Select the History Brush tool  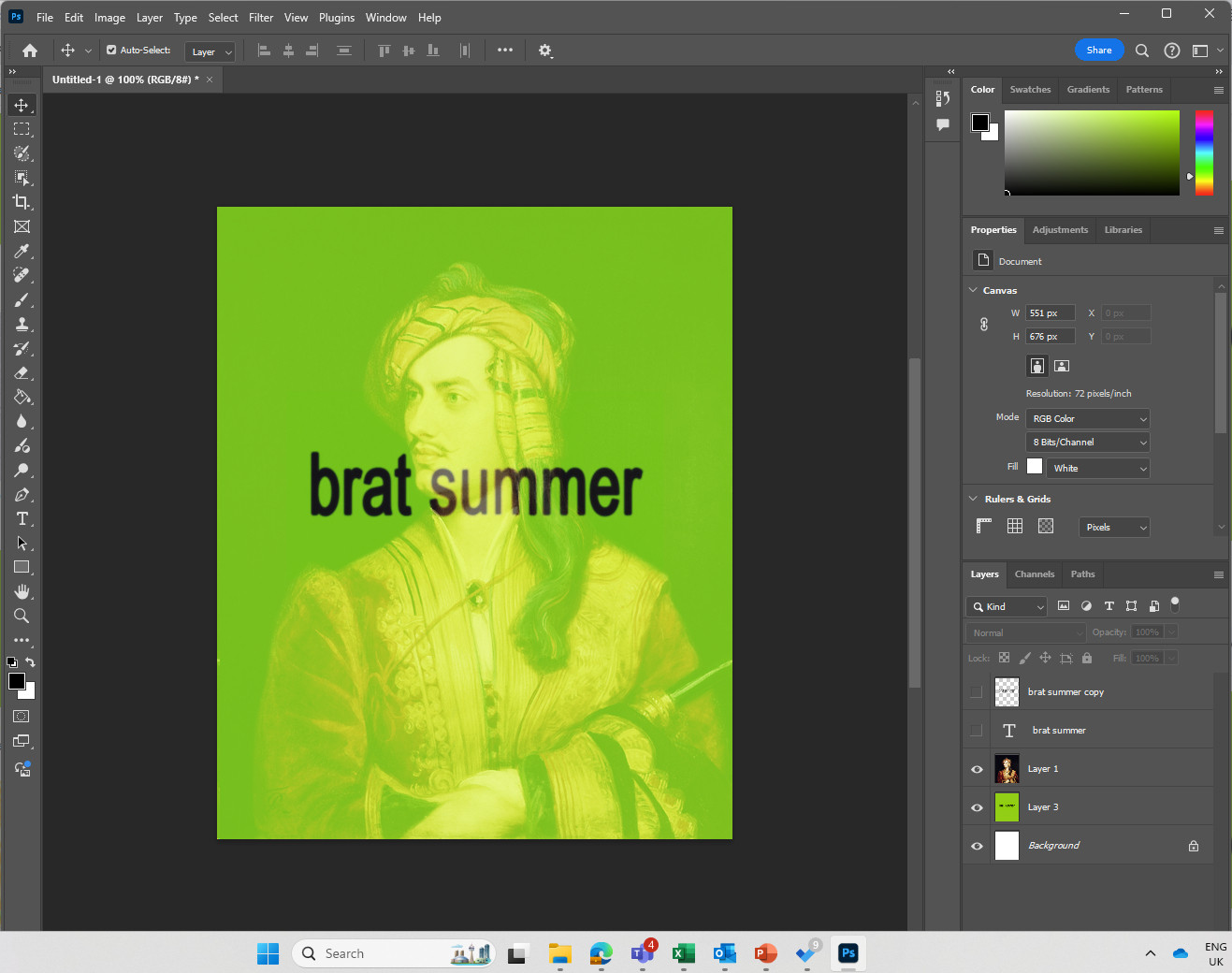click(x=22, y=348)
